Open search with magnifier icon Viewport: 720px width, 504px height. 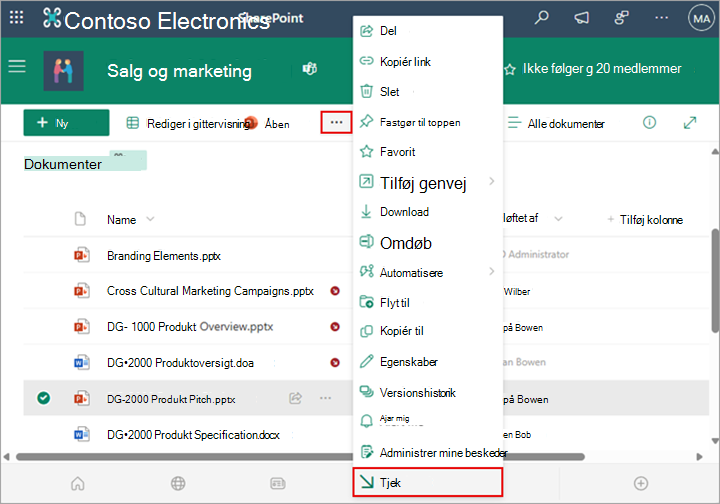point(542,18)
